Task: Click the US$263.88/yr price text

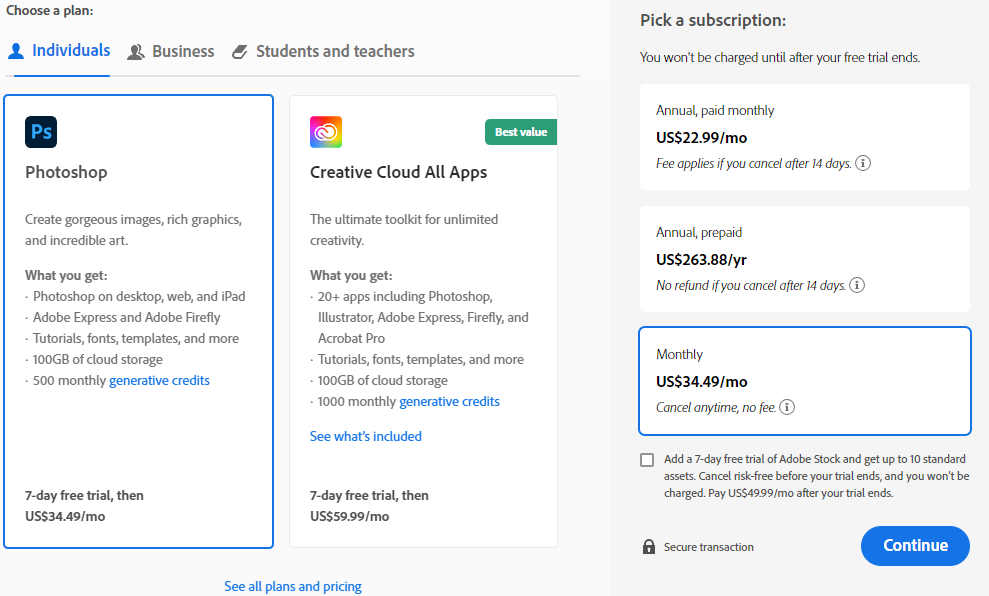Action: (x=701, y=259)
